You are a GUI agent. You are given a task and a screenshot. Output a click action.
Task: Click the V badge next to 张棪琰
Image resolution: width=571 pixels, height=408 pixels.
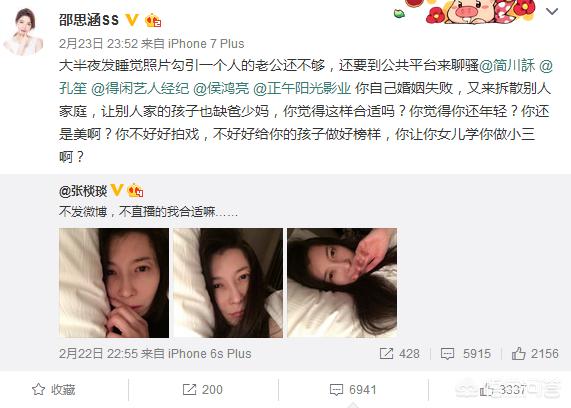(117, 190)
